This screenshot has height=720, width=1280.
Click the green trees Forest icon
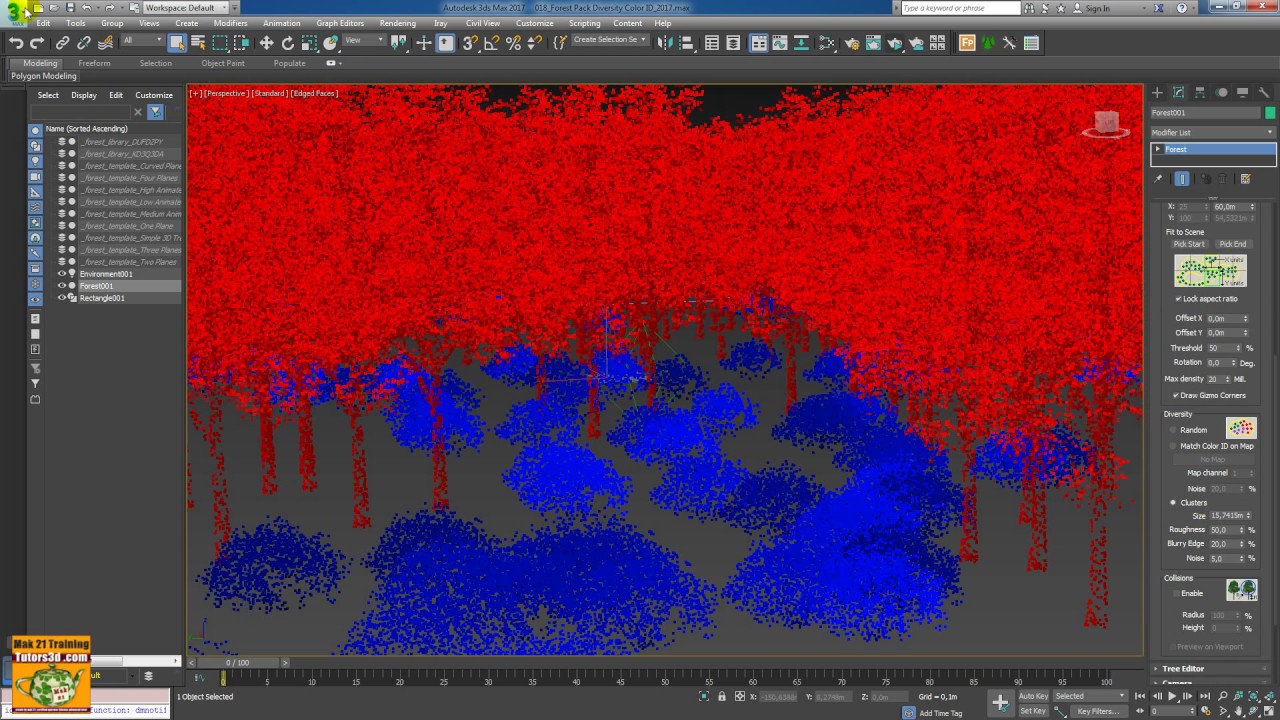click(x=988, y=43)
